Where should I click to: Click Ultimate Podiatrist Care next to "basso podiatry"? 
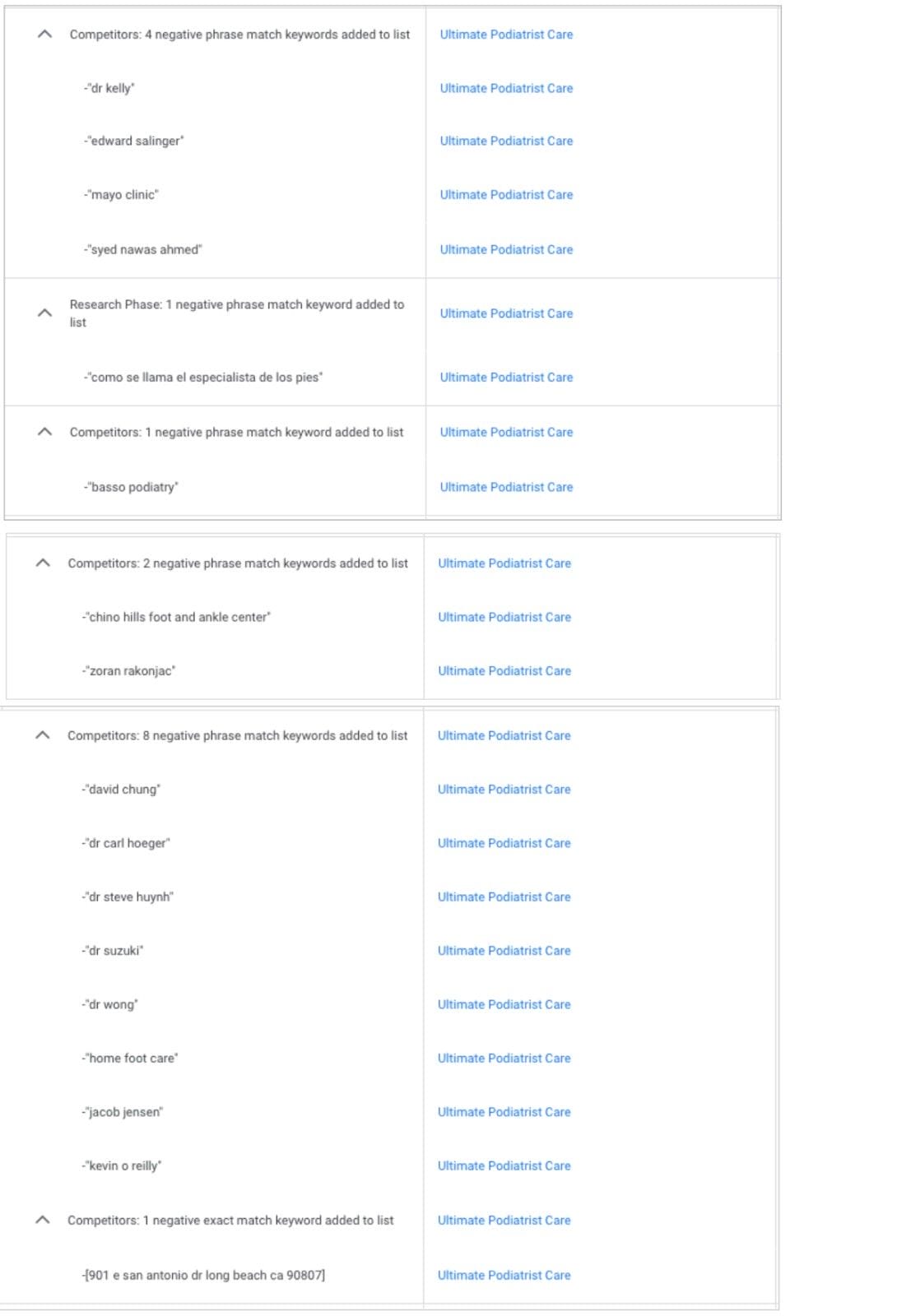coord(506,486)
